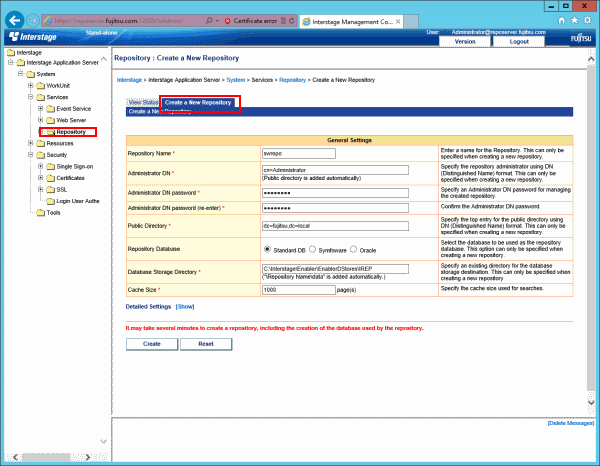Switch to Create a New Repository tab
The image size is (600, 466).
[198, 103]
